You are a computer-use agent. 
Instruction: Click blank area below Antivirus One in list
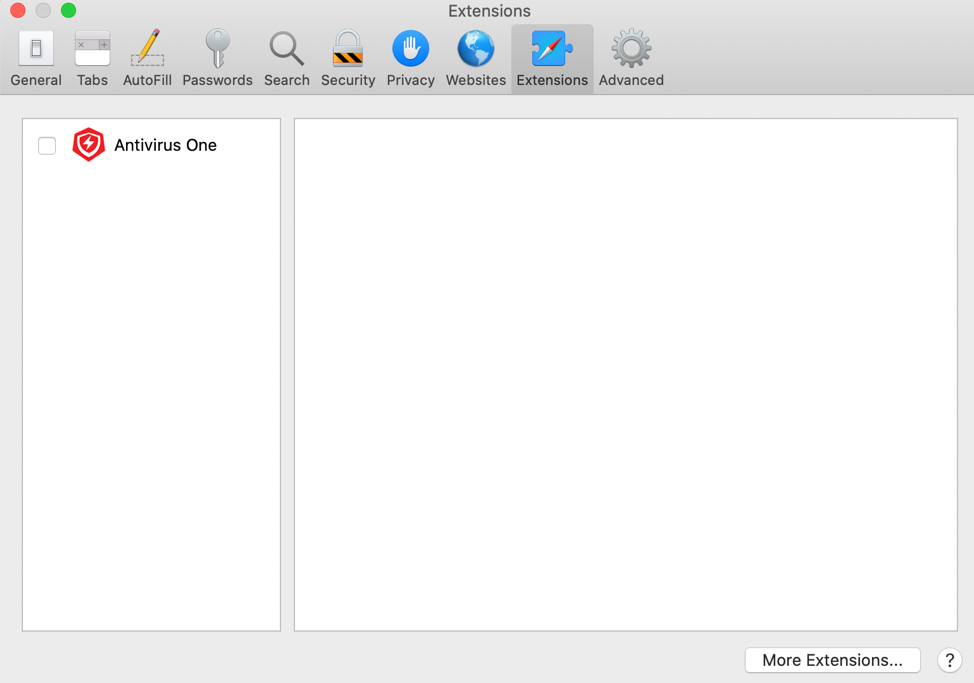(x=151, y=400)
